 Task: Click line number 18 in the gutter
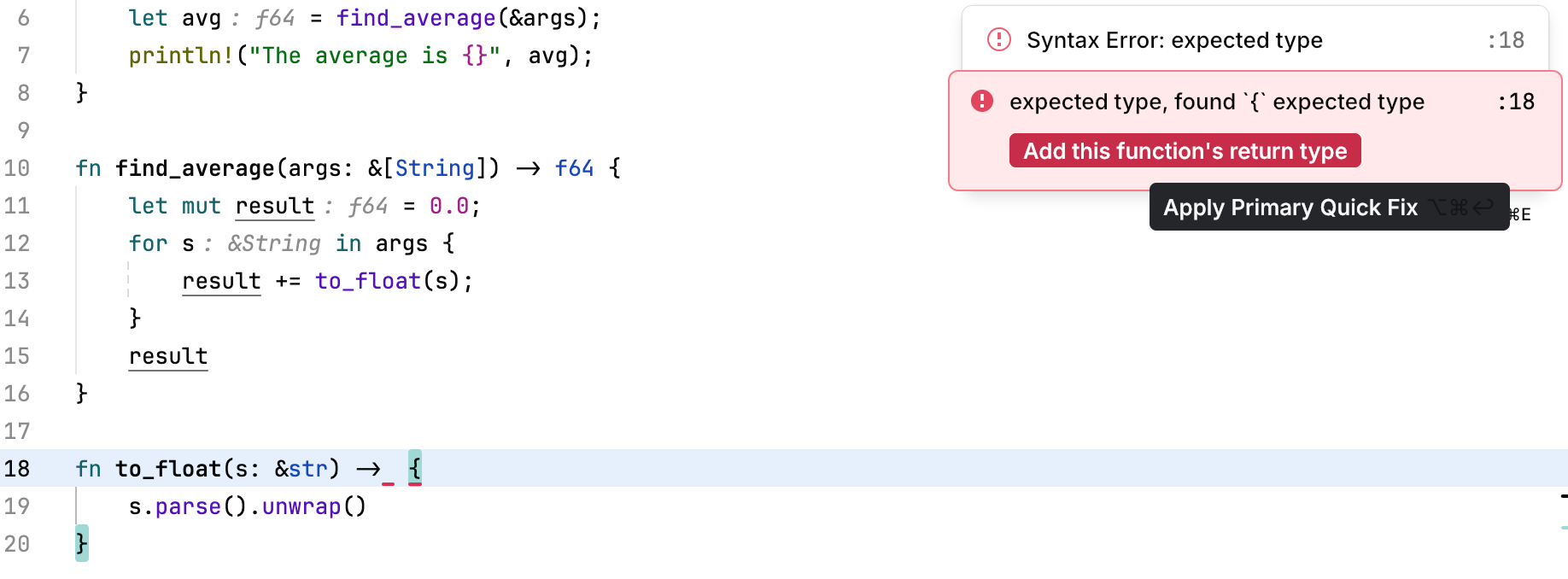coord(17,469)
